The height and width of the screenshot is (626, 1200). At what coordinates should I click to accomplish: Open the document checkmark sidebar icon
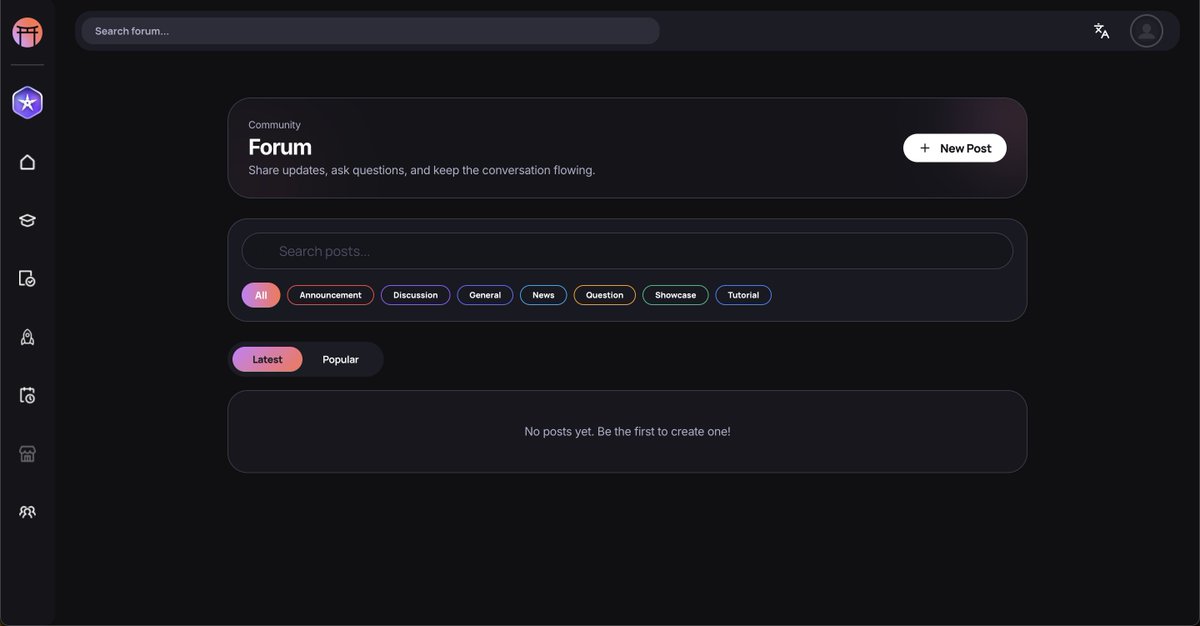(x=27, y=279)
